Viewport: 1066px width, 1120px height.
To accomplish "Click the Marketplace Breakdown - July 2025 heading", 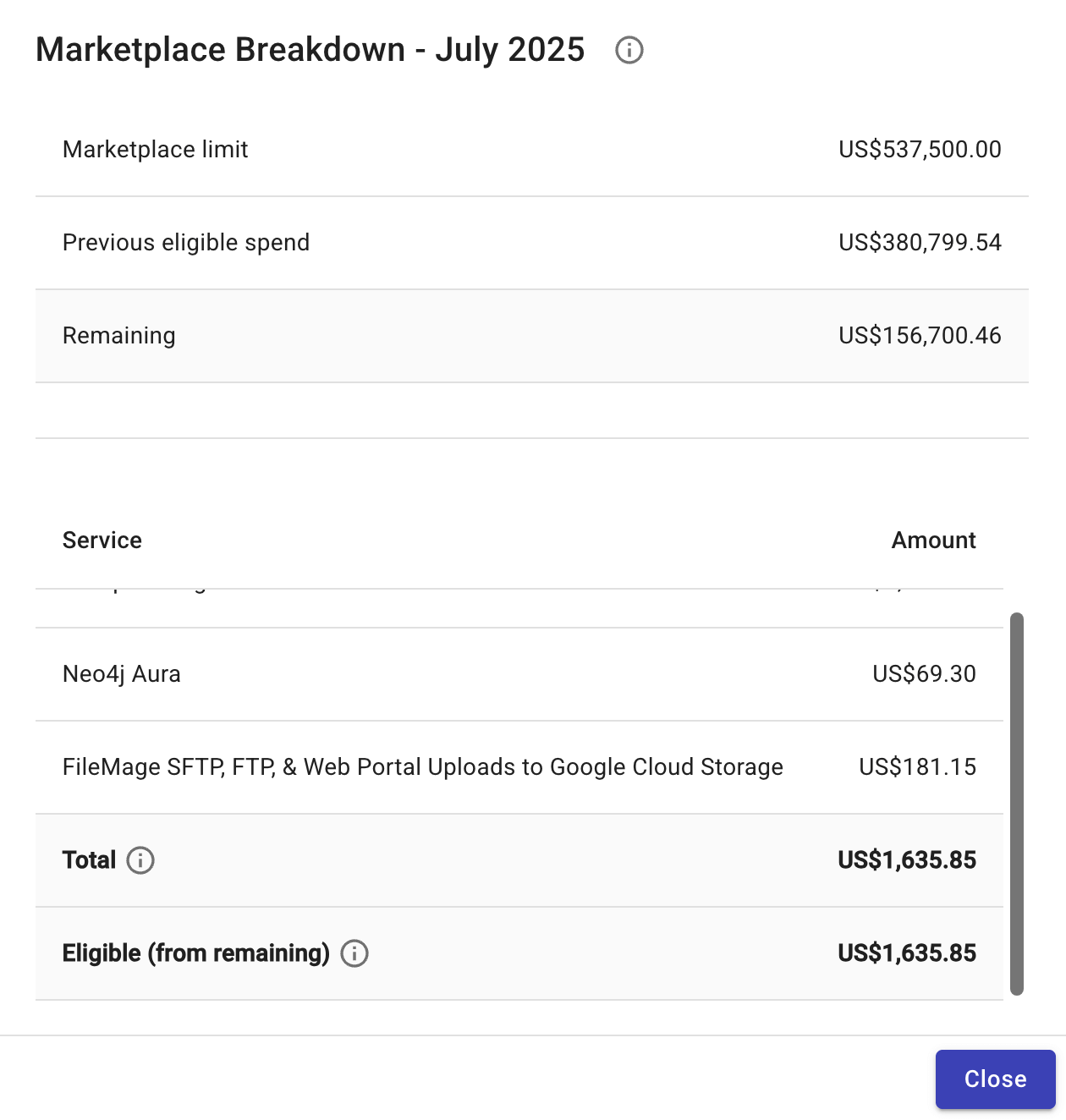I will tap(310, 50).
